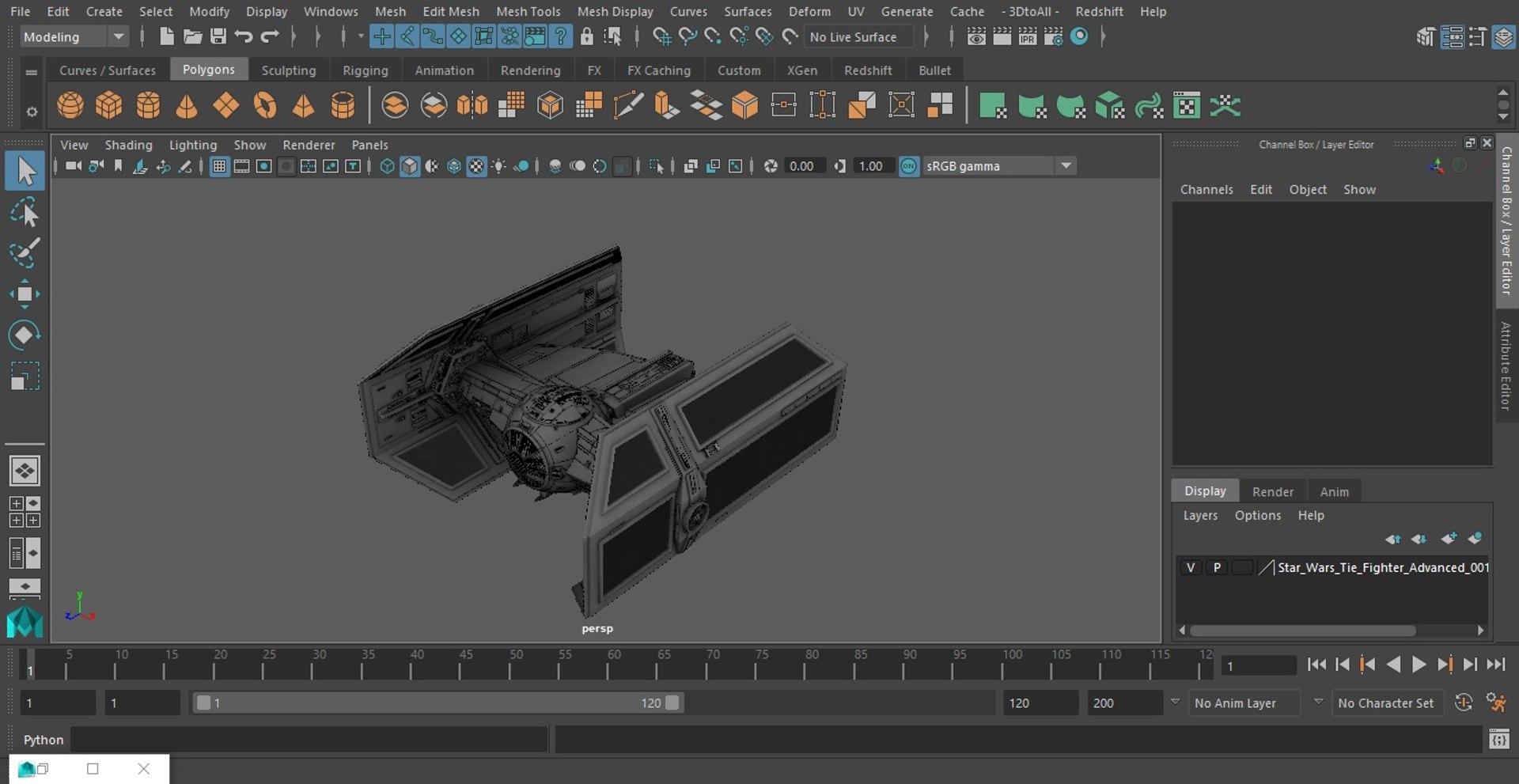
Task: Toggle visibility V for Star_Wars_Tie_Fighter layer
Action: pos(1190,567)
